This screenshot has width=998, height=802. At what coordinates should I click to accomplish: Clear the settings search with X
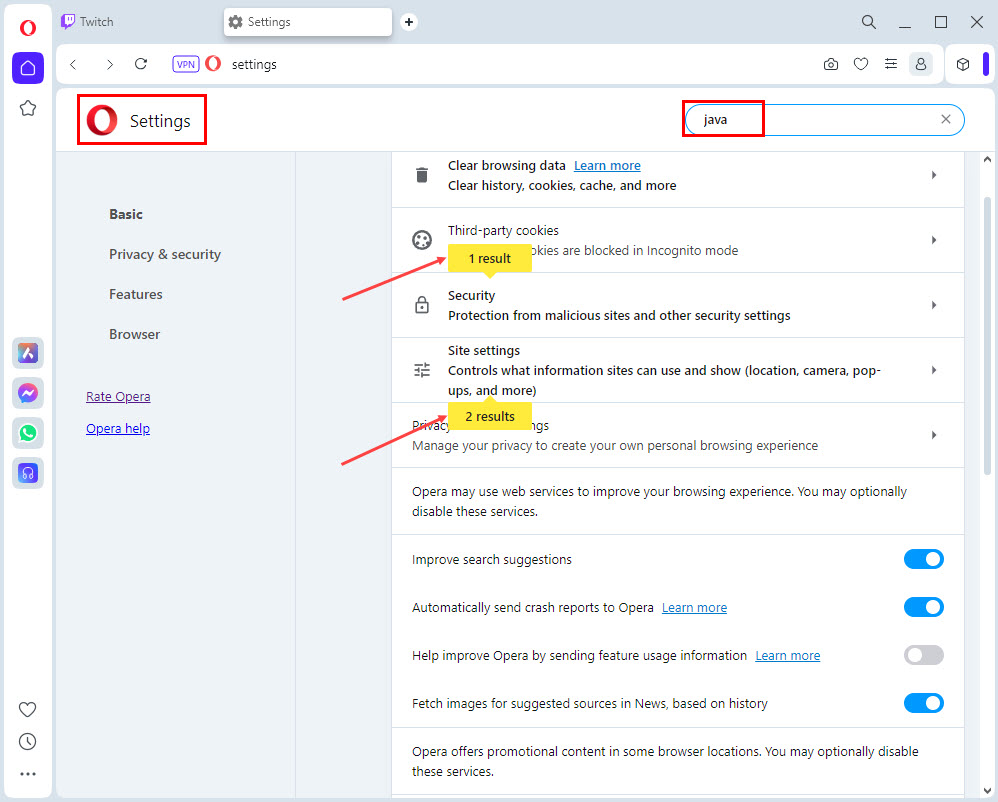946,120
